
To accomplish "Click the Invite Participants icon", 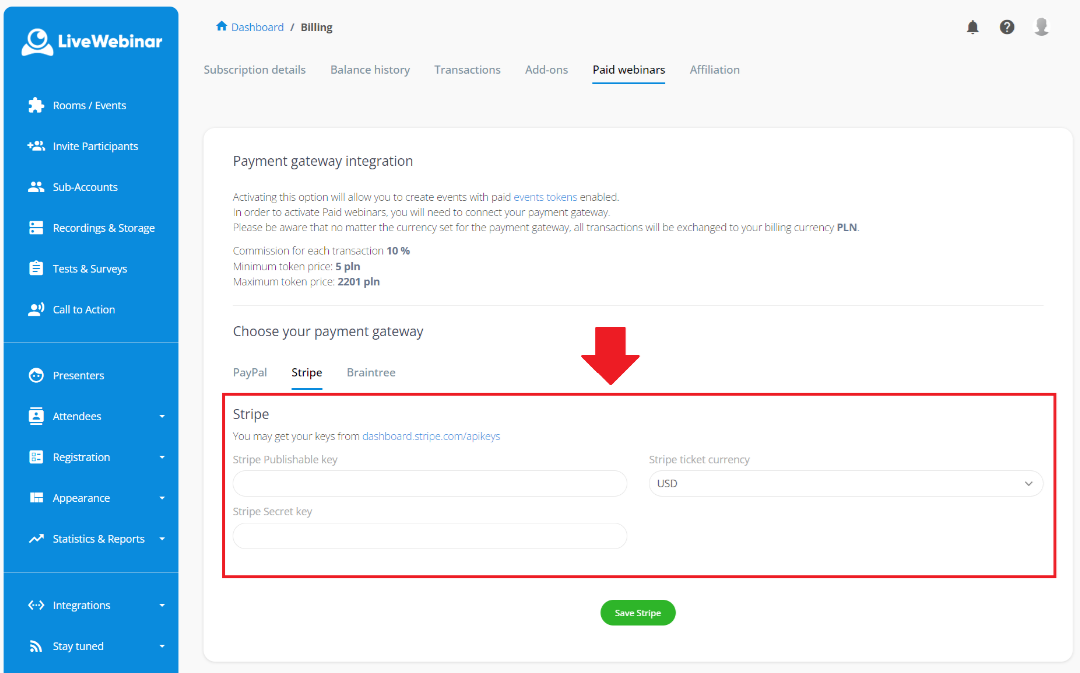I will pos(36,146).
